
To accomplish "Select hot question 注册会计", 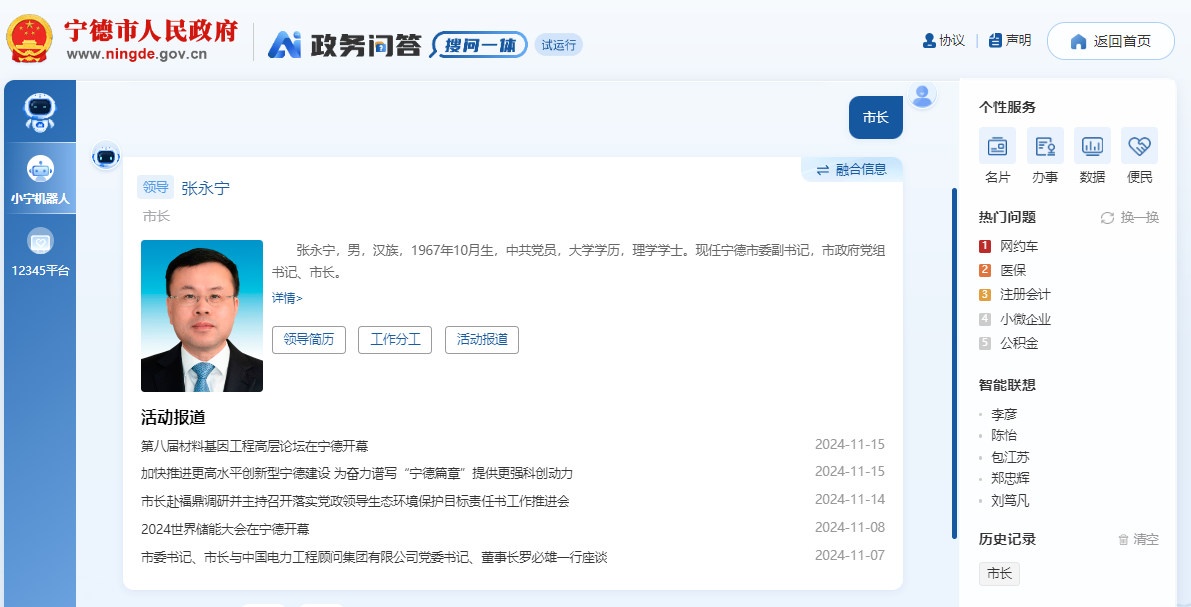I will (x=1025, y=295).
